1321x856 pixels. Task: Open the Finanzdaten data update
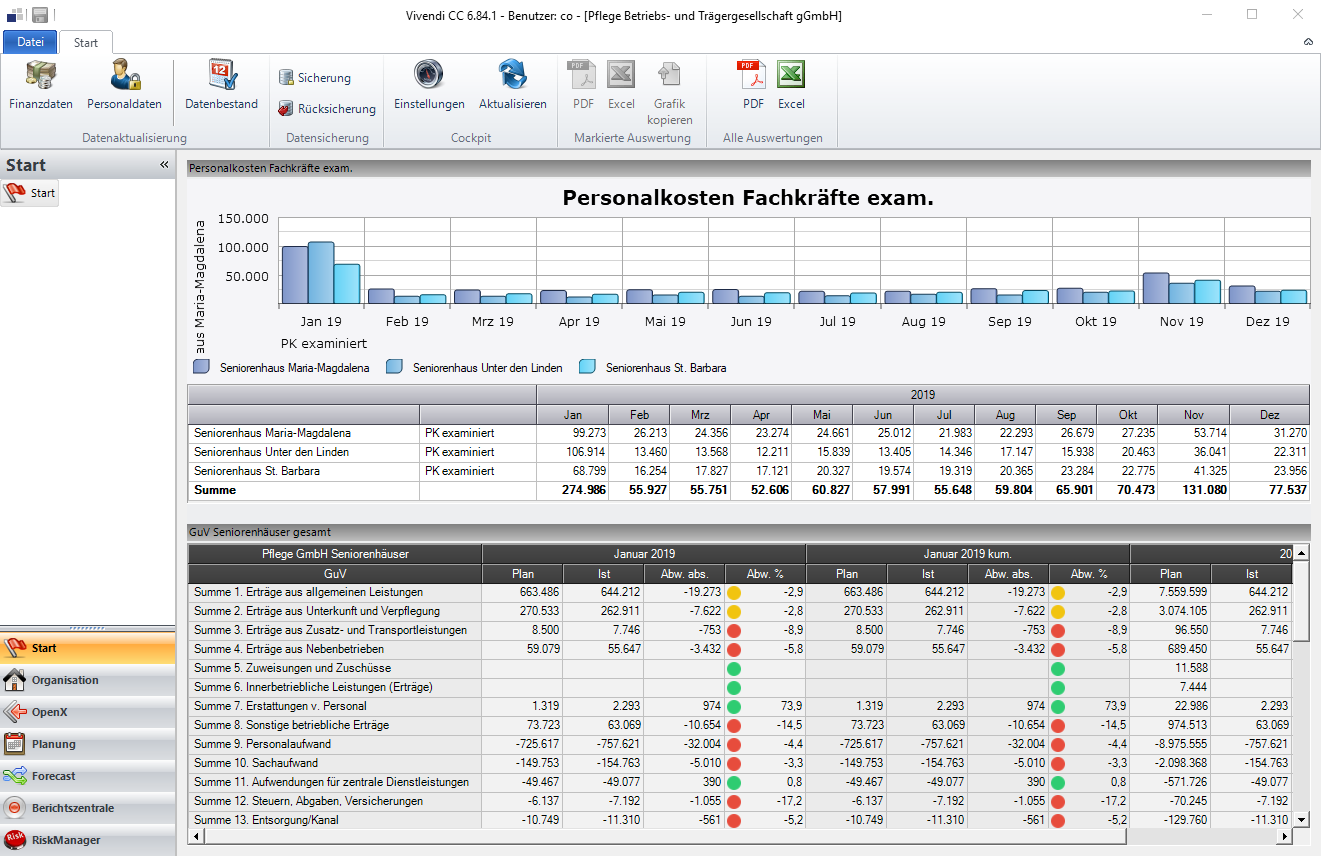[x=41, y=84]
